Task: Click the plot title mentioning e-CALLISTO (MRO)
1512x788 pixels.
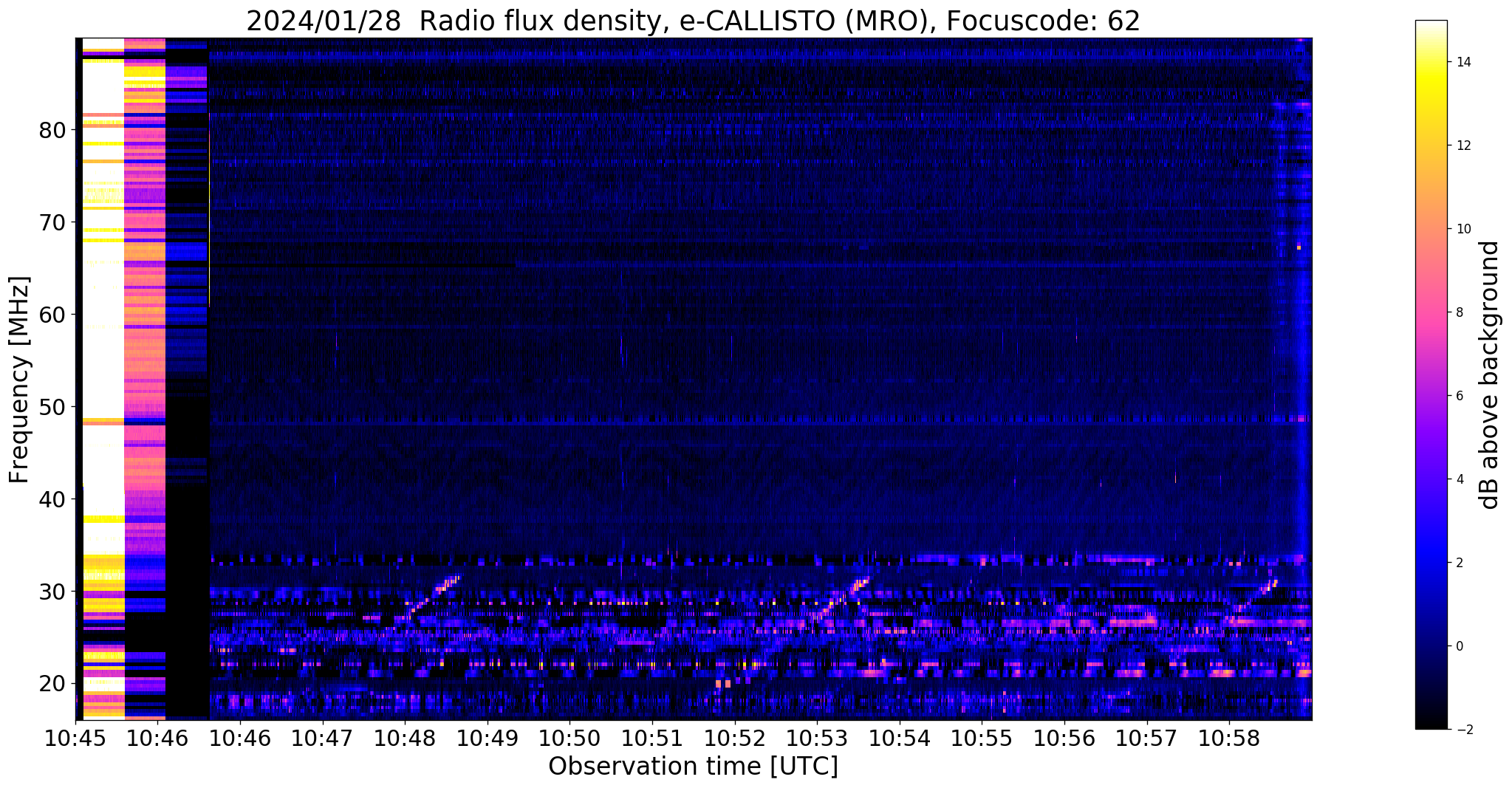Action: click(x=693, y=21)
